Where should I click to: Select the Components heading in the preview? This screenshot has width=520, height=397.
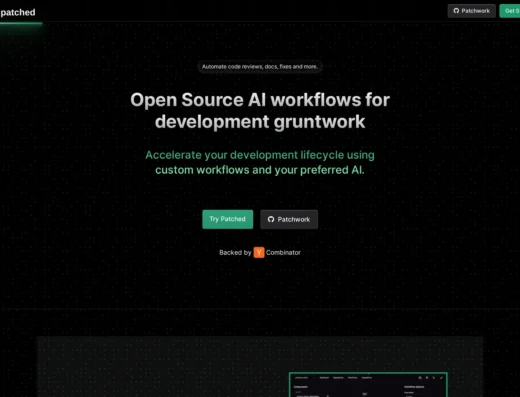pyautogui.click(x=301, y=387)
